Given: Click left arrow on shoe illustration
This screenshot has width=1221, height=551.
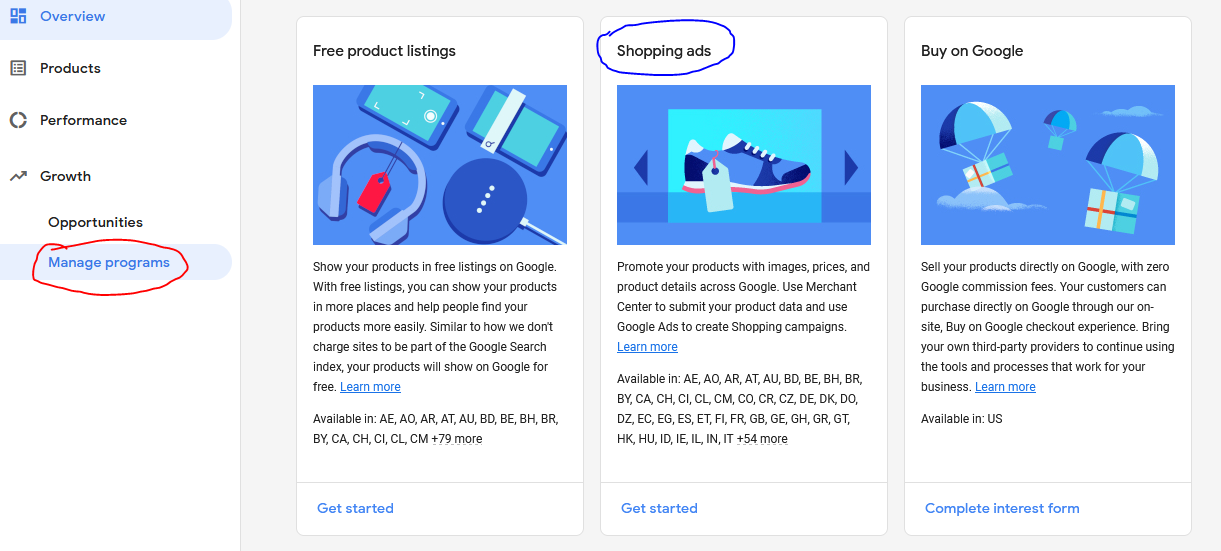Looking at the screenshot, I should click(x=641, y=167).
